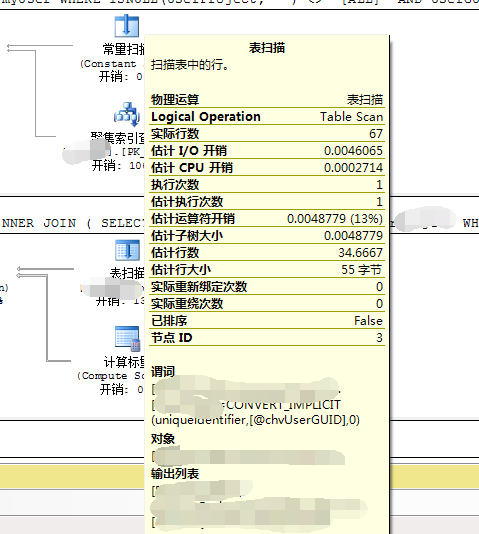This screenshot has width=479, height=534.
Task: Click the Table Scan operator icon
Action: [127, 250]
